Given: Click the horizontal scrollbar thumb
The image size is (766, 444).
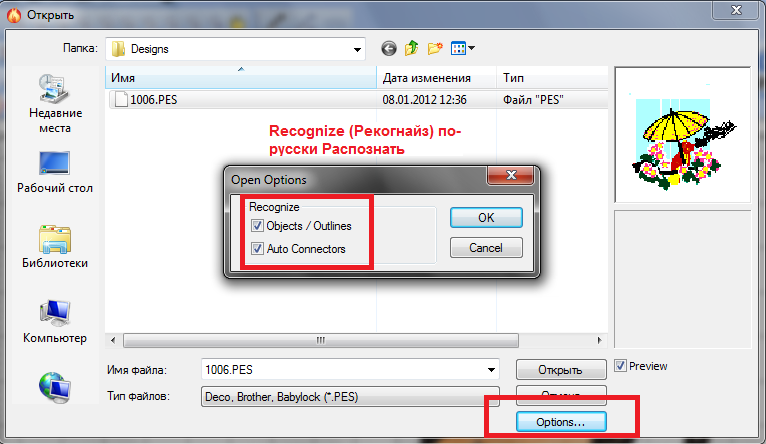Looking at the screenshot, I should tap(320, 340).
